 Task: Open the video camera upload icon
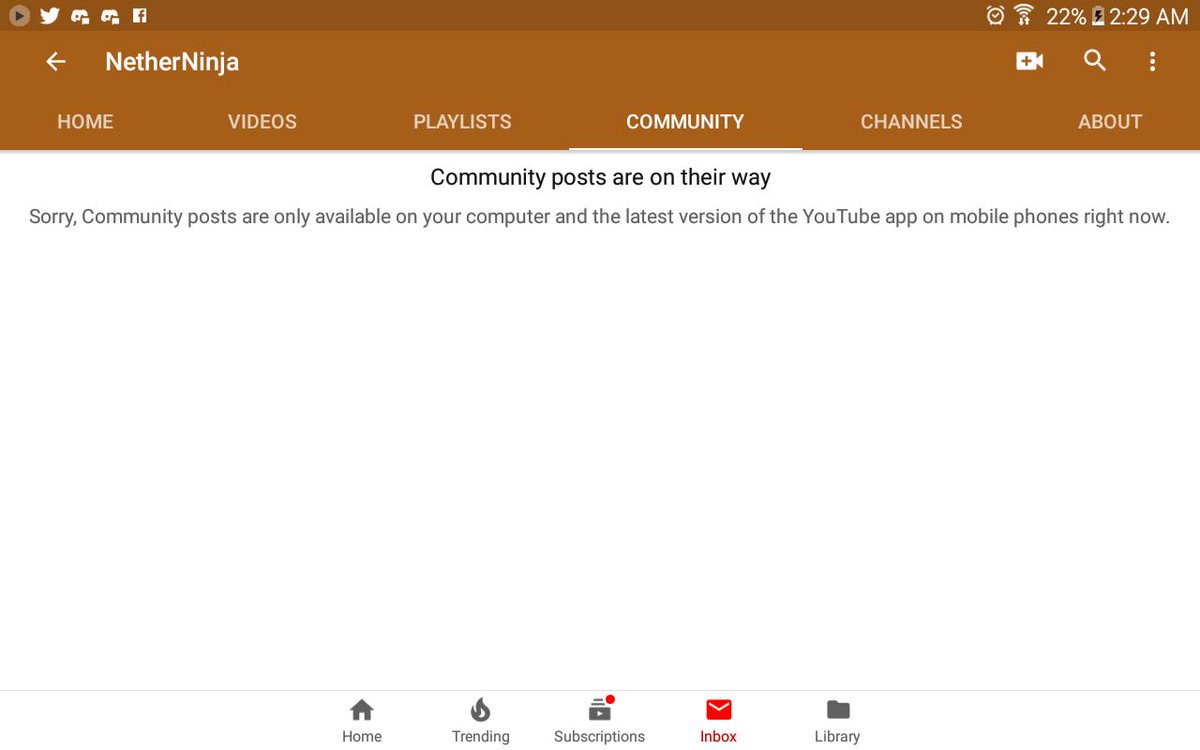coord(1029,61)
